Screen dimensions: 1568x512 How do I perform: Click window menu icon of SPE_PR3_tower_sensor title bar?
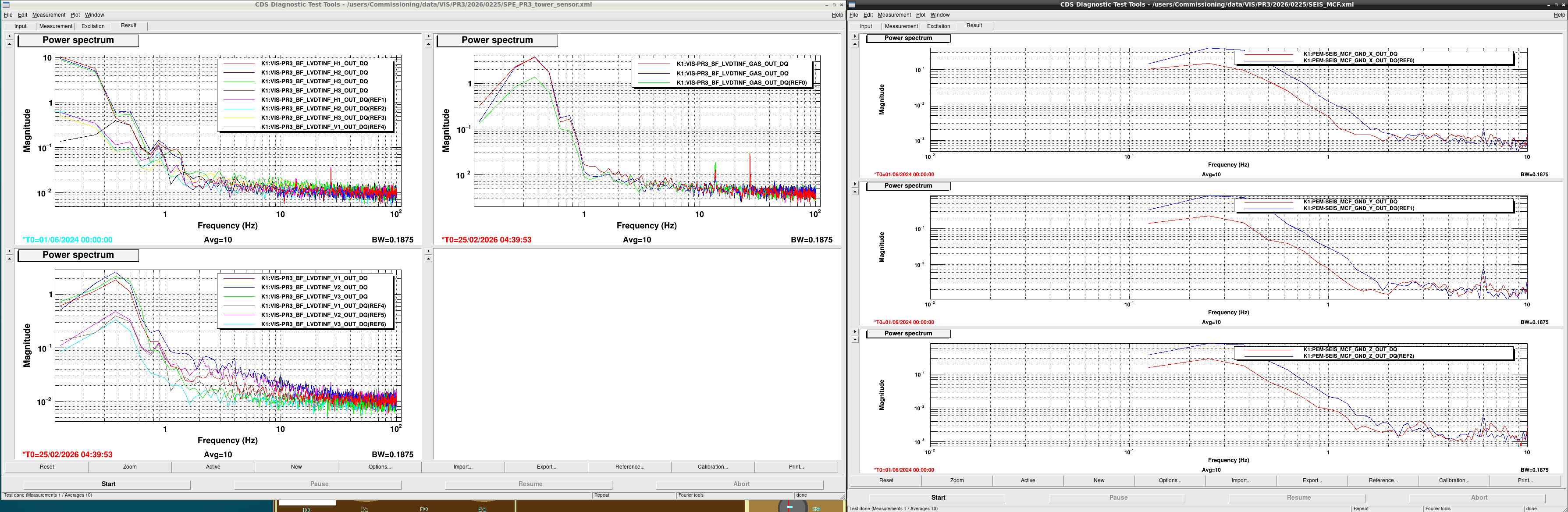pyautogui.click(x=6, y=4)
